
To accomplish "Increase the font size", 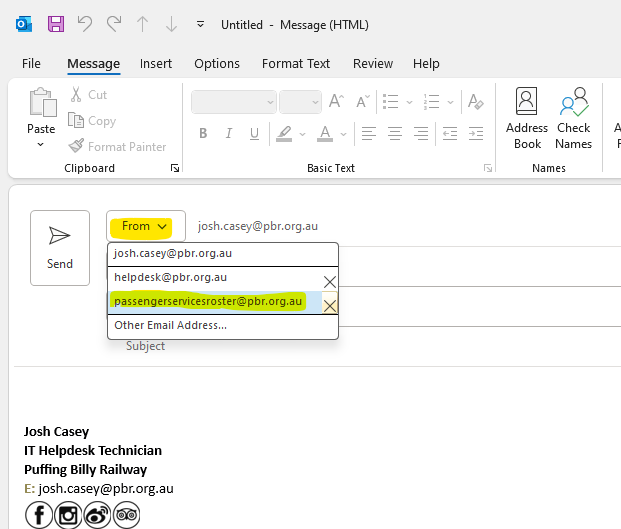I will [x=336, y=101].
